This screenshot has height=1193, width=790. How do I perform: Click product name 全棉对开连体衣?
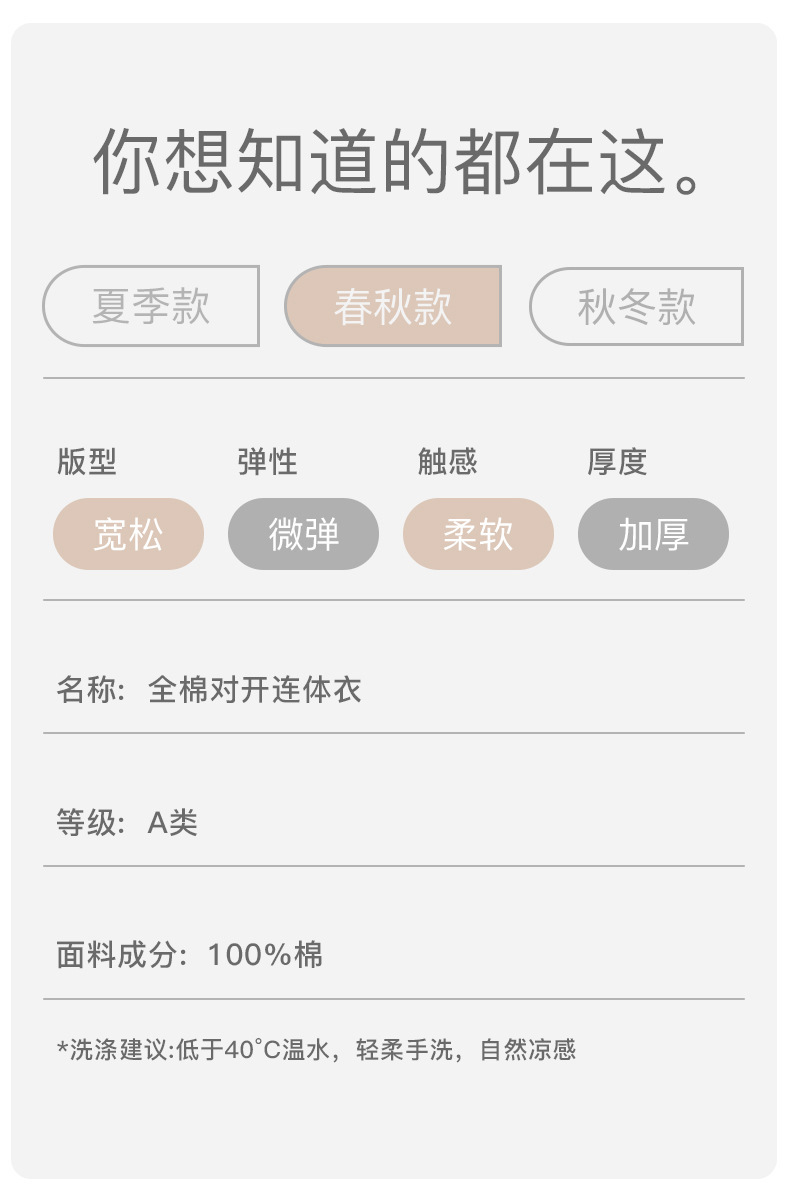tap(254, 690)
